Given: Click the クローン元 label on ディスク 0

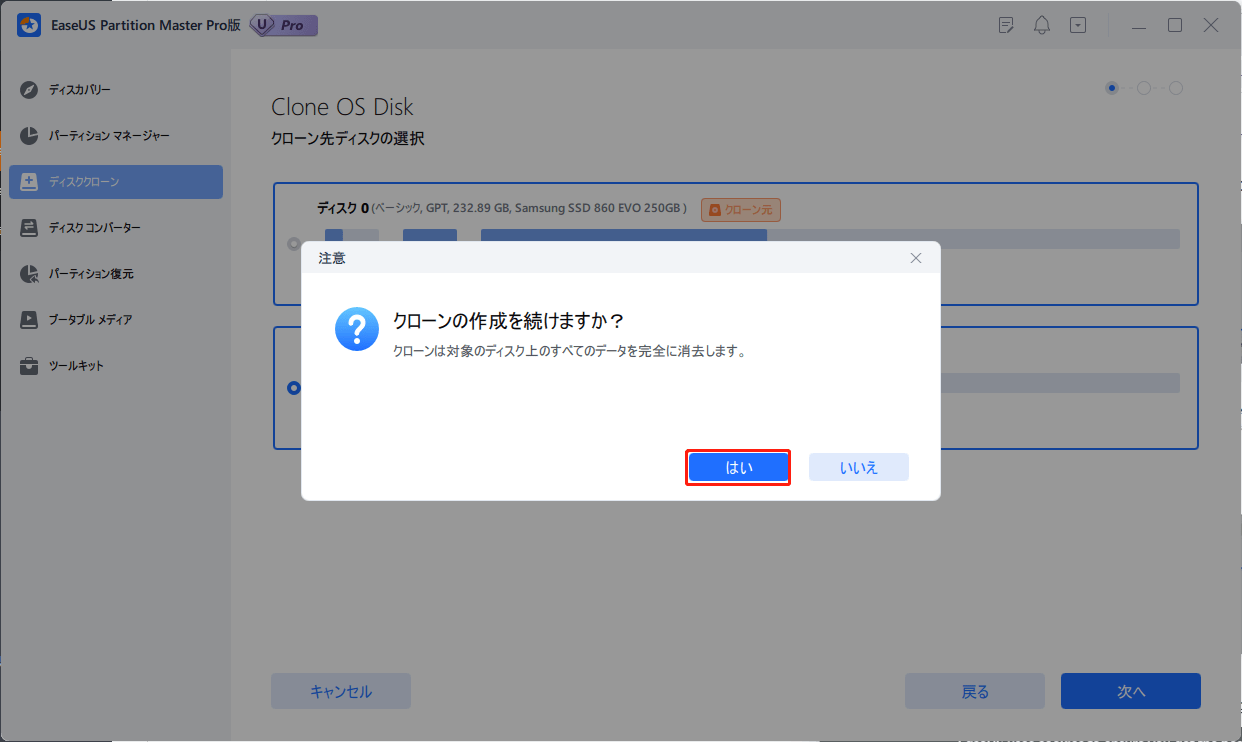Looking at the screenshot, I should (x=740, y=209).
